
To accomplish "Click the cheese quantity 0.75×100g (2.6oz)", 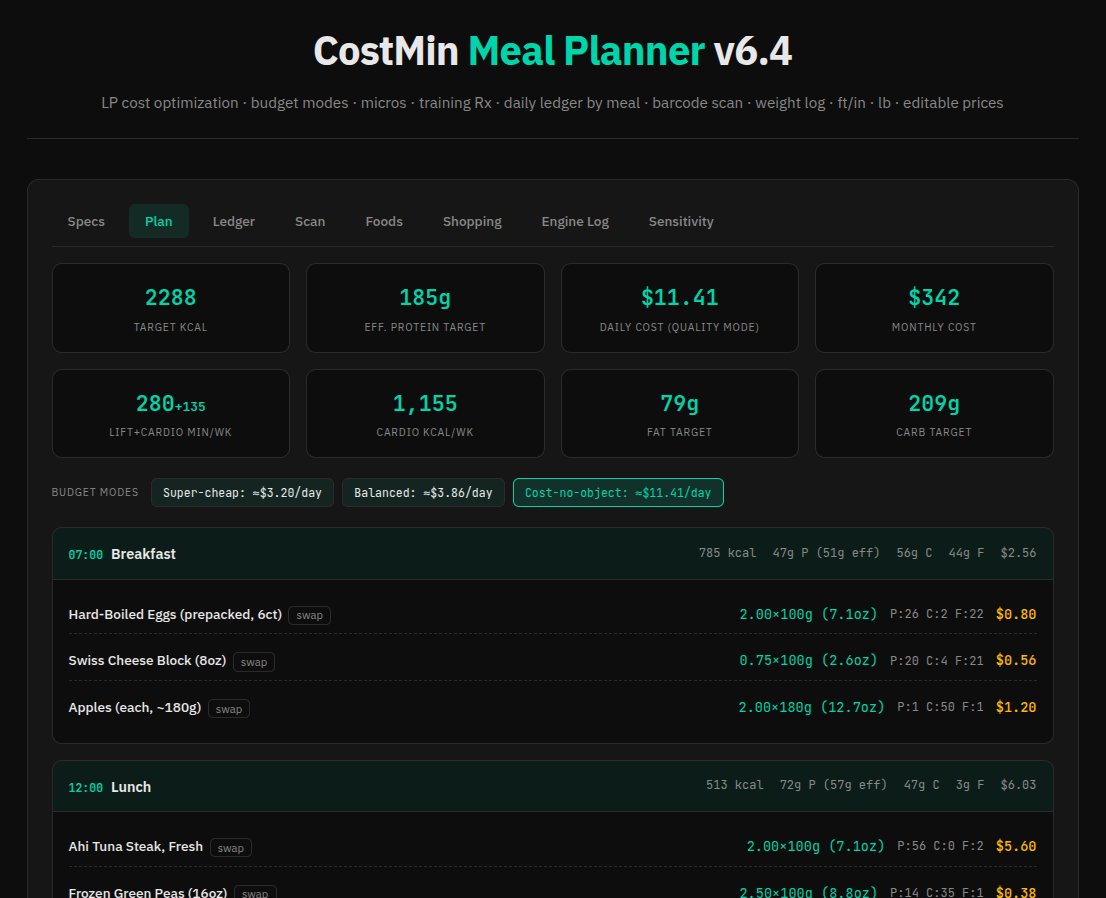I will (x=808, y=660).
